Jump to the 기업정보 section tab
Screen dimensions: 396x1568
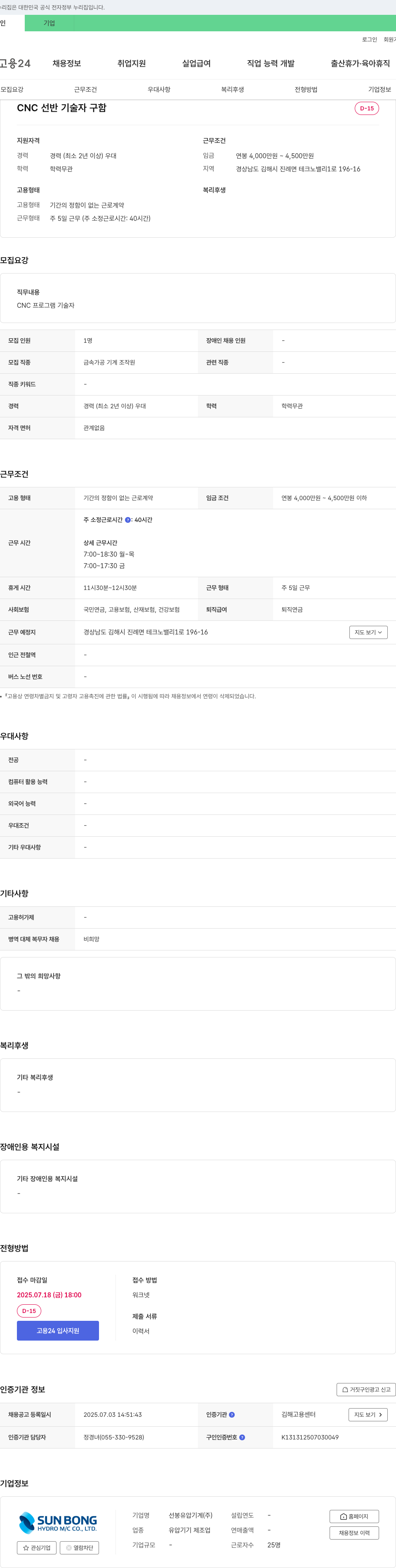(379, 89)
